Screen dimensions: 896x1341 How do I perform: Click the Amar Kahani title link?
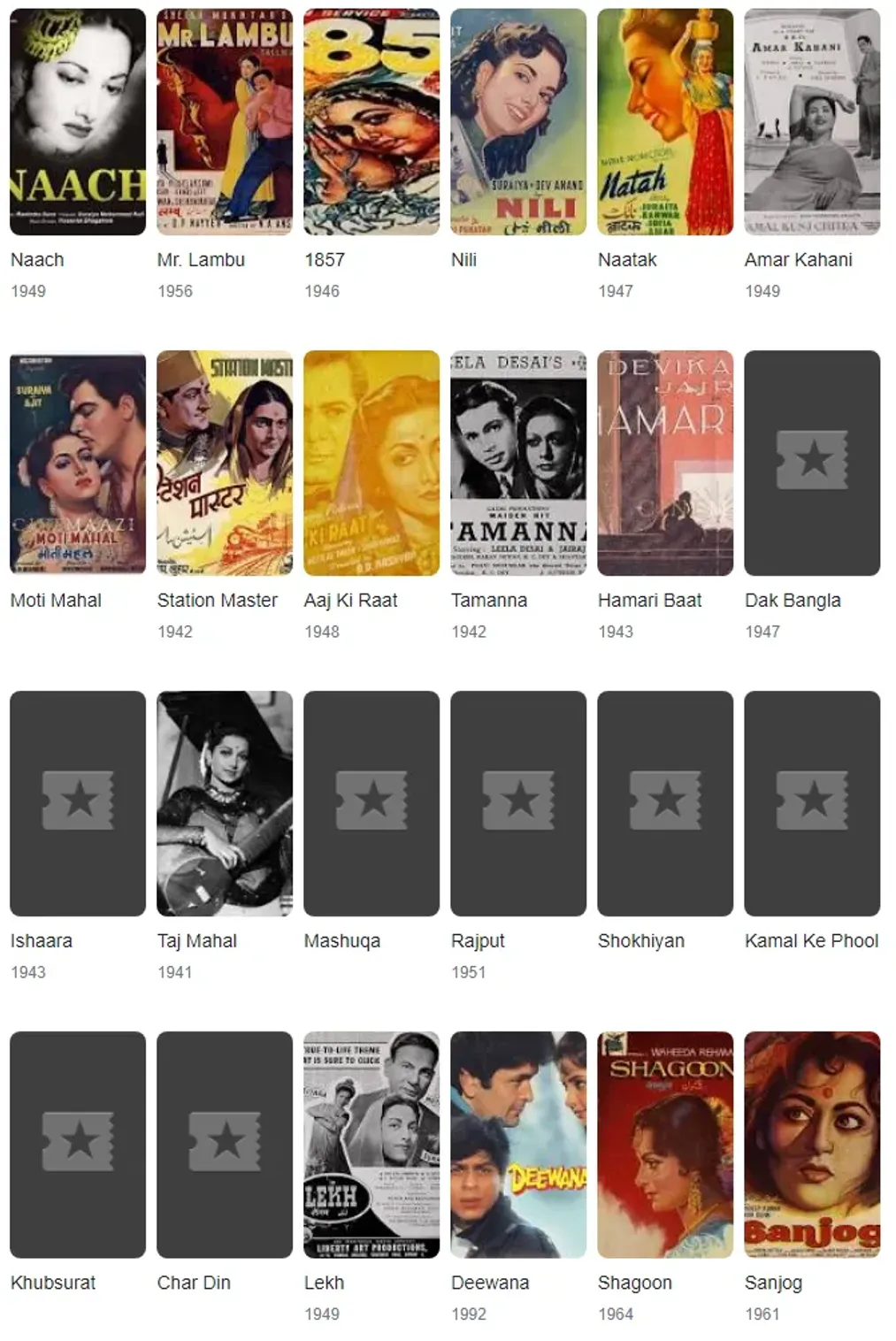tap(799, 260)
